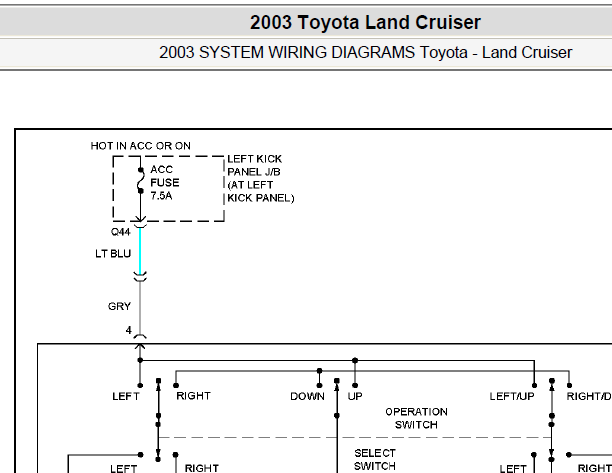612x473 pixels.
Task: Click 'LEFT' label under pin 4
Action: pos(126,397)
